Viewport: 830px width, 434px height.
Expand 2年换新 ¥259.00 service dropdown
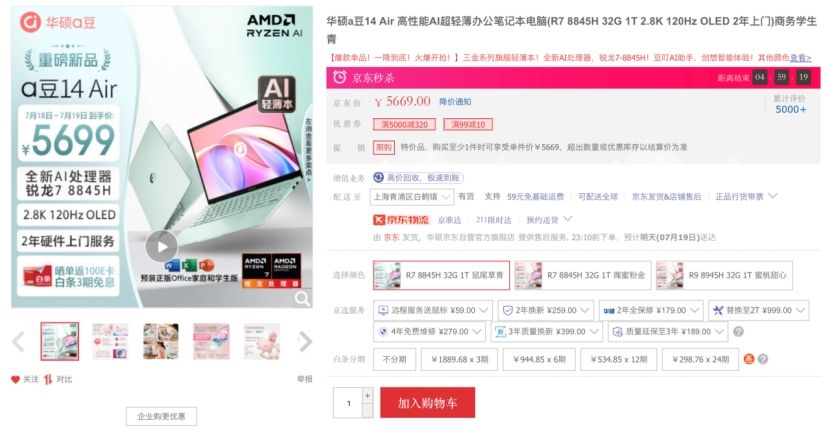pos(546,310)
